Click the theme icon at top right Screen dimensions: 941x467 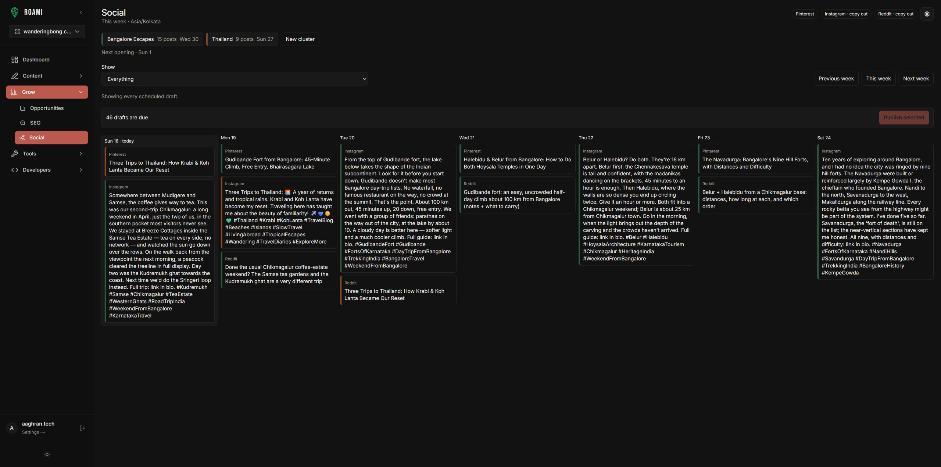926,14
